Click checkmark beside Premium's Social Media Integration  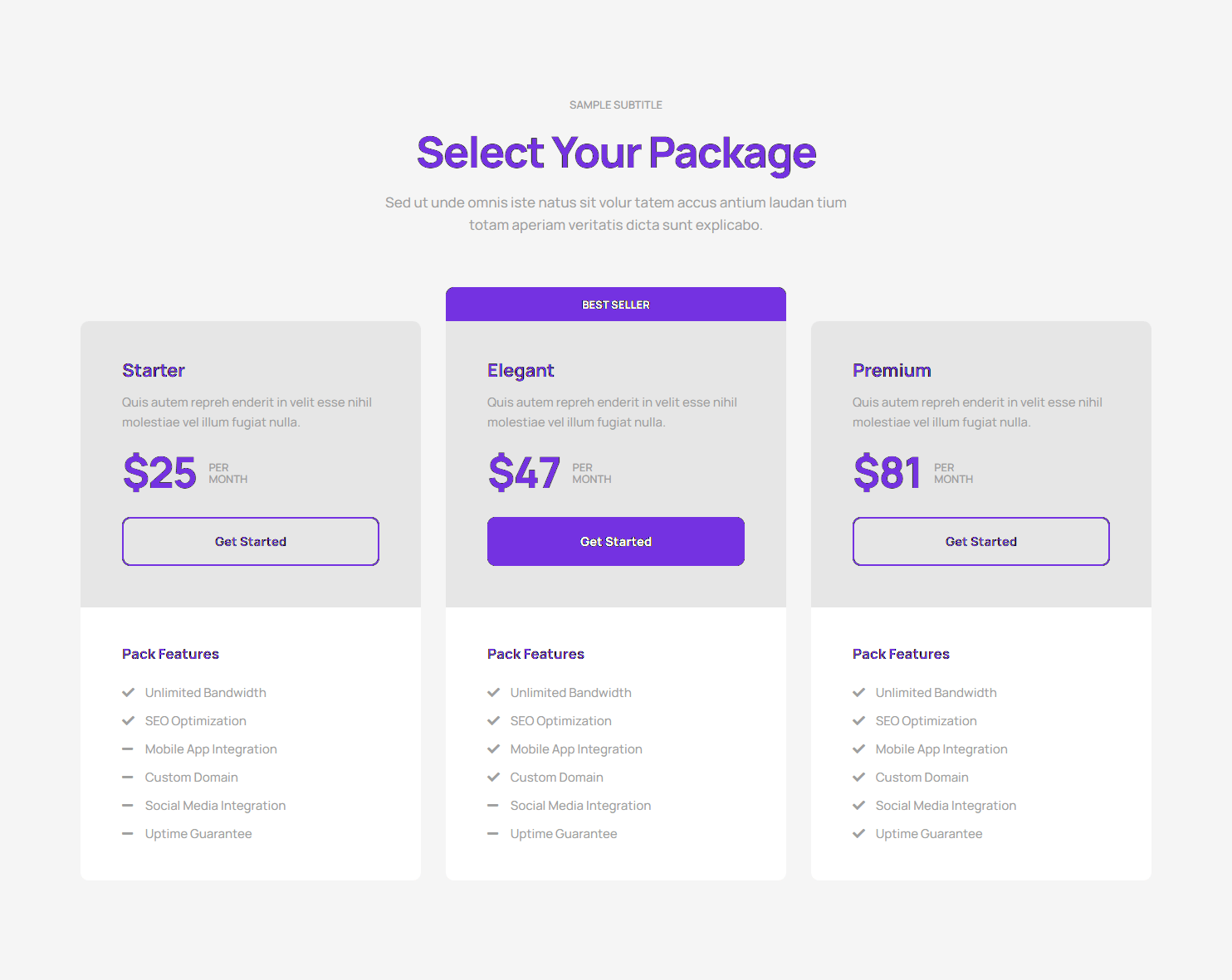(858, 806)
